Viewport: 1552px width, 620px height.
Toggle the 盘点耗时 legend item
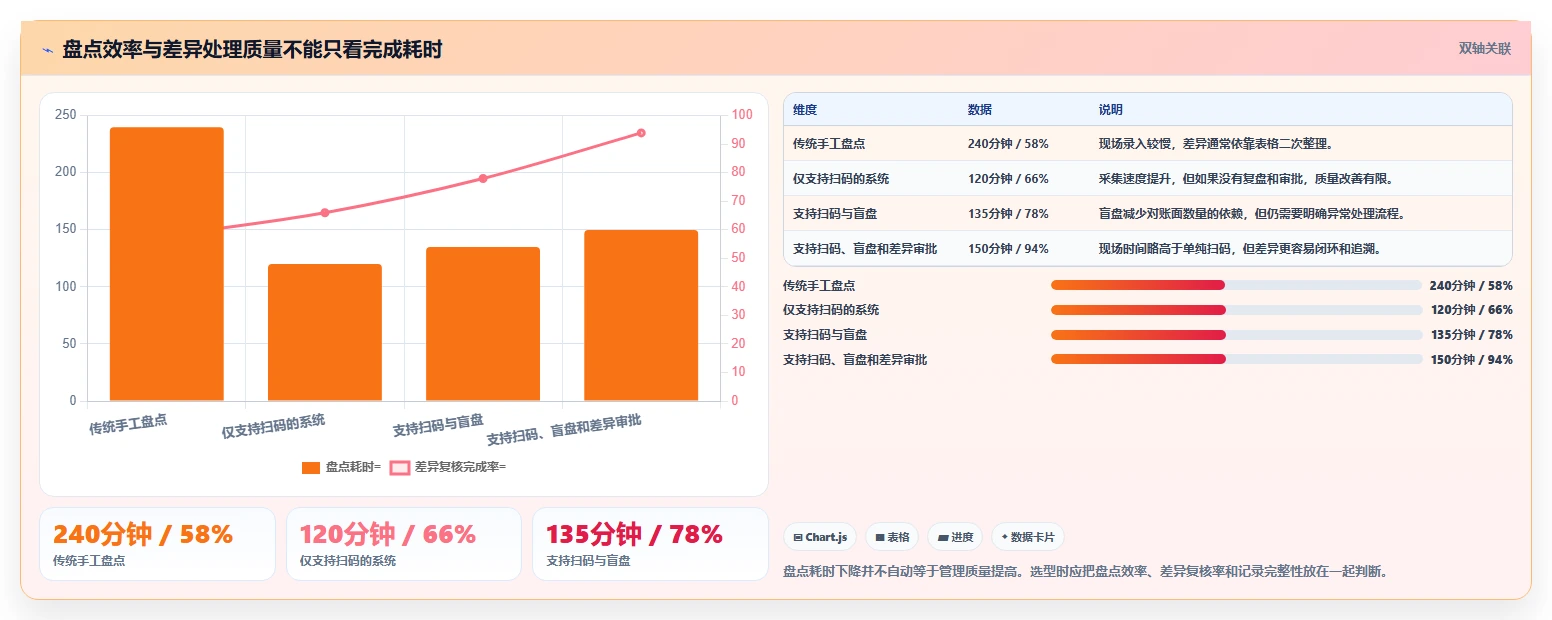[x=341, y=467]
